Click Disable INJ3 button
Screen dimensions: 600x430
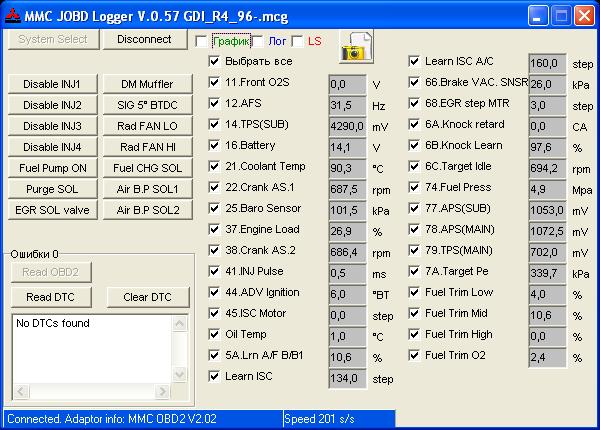coord(52,126)
